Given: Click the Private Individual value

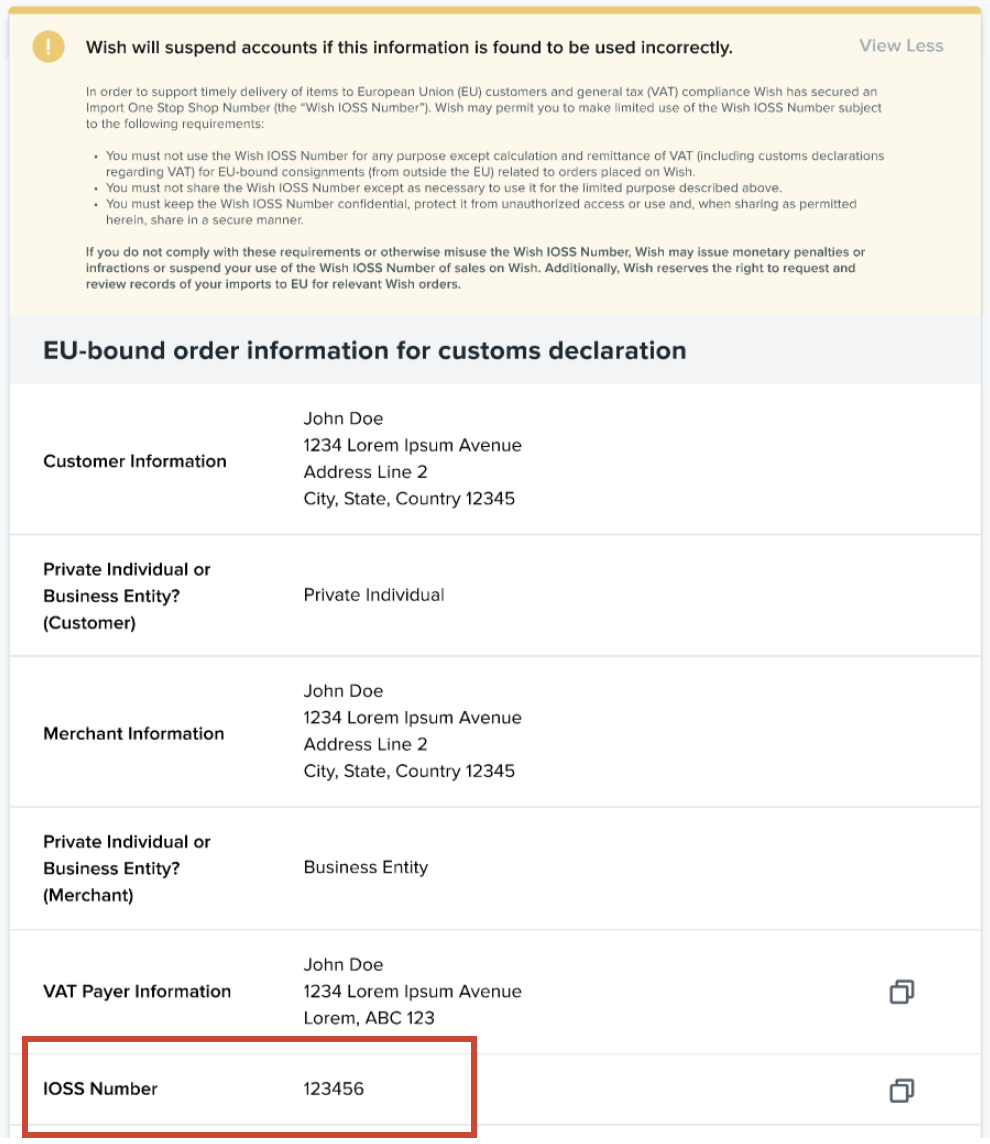Looking at the screenshot, I should click(x=374, y=595).
